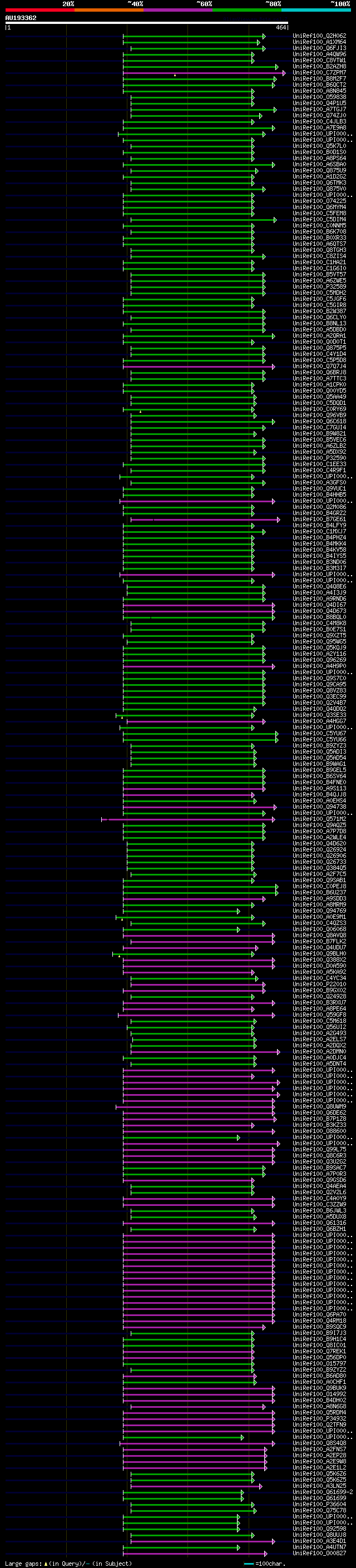Click the Large gaps legend text
The height and width of the screenshot is (1568, 356).
point(24,1563)
